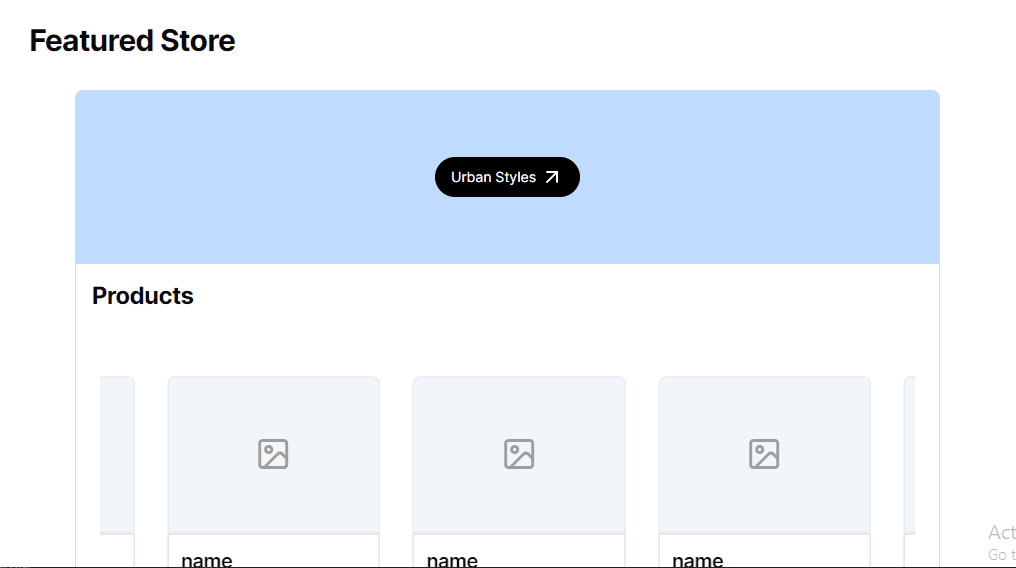
Task: Click the diagonal arrow icon beside Urban Styles
Action: (552, 177)
